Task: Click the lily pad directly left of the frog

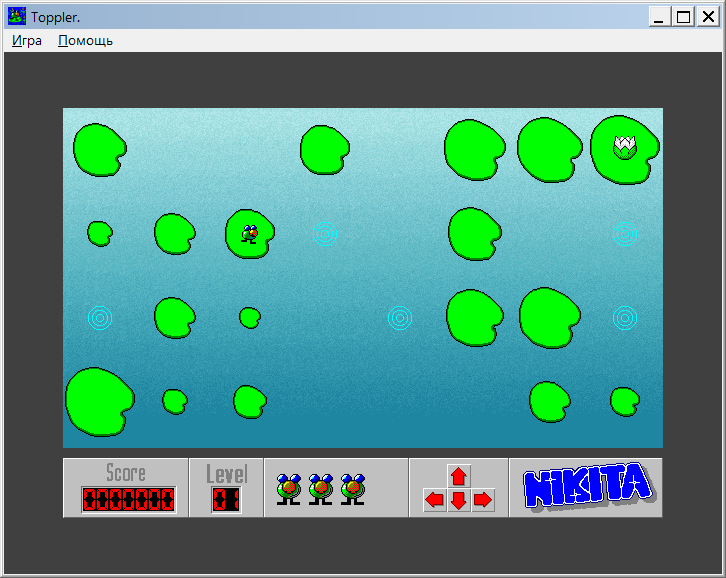Action: [175, 234]
